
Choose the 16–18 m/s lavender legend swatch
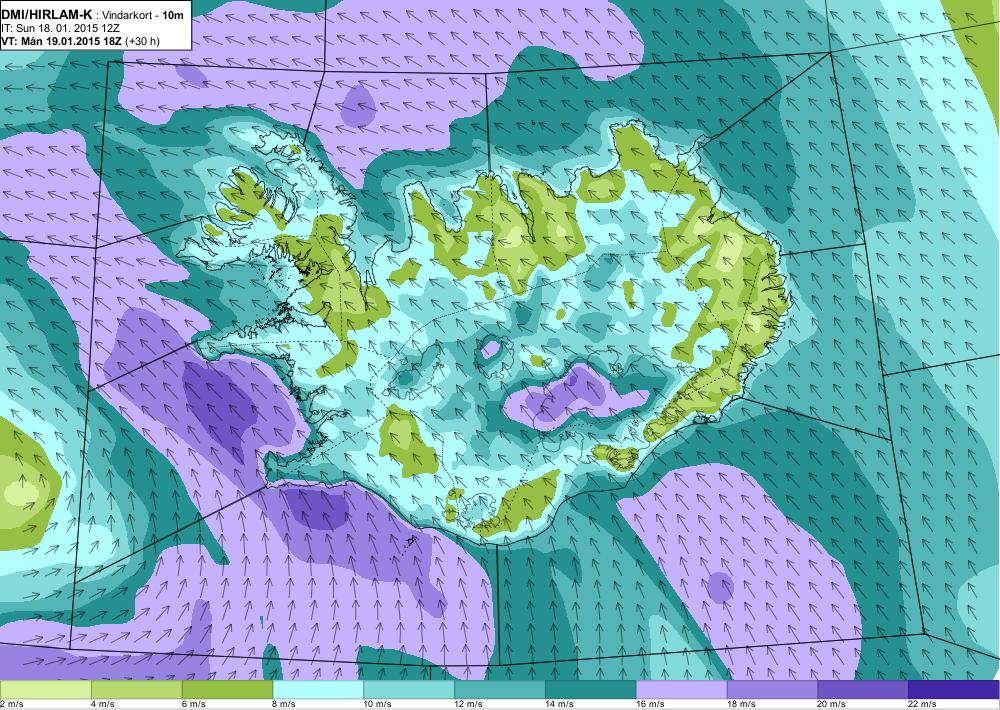tap(682, 690)
